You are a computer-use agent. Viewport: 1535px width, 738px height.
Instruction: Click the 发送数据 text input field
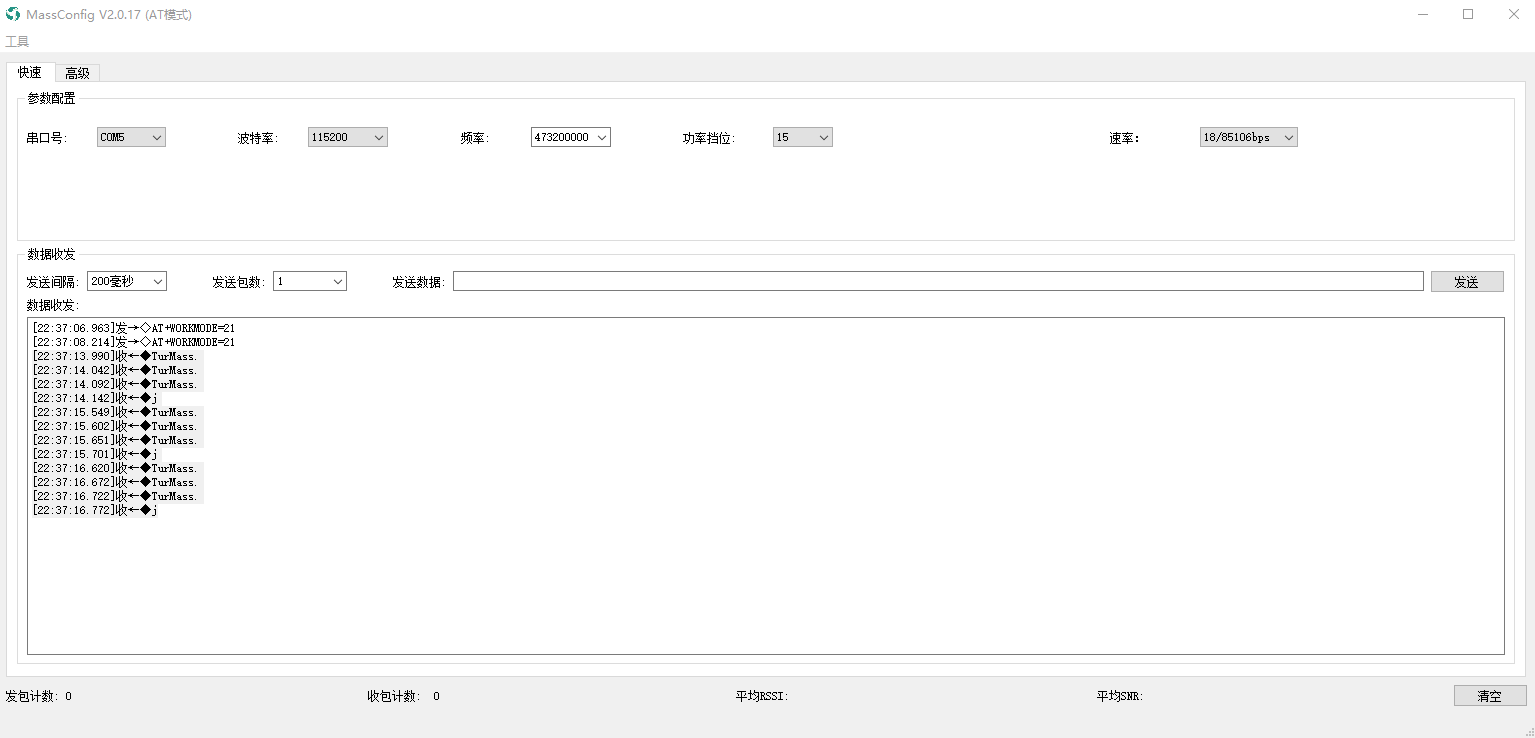coord(938,282)
